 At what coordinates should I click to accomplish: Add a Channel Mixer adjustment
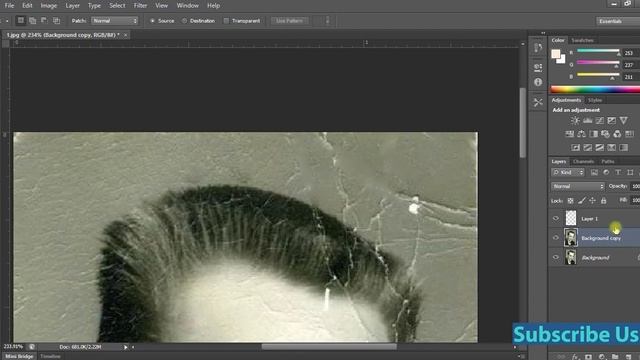(x=617, y=134)
